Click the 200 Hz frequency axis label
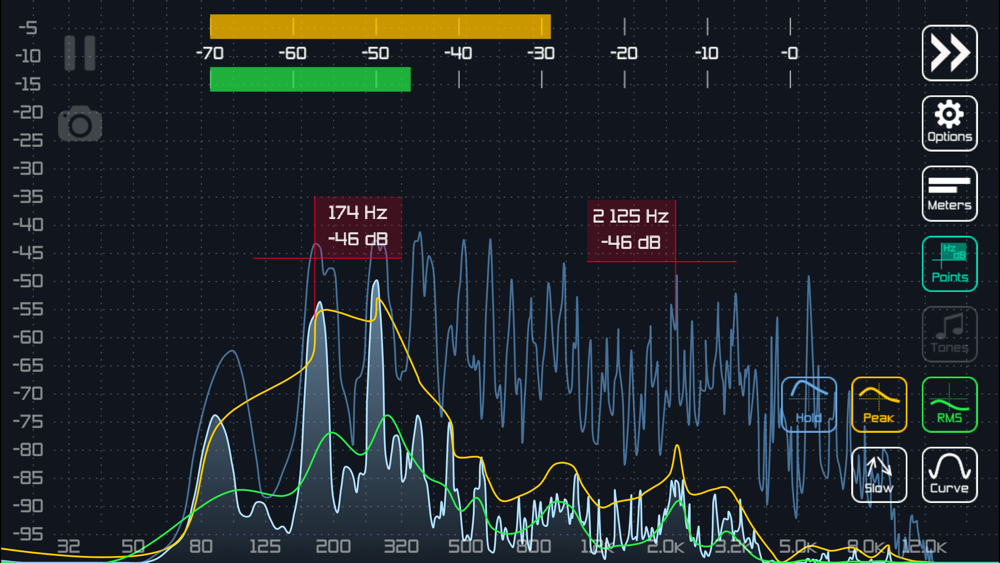 (x=333, y=546)
